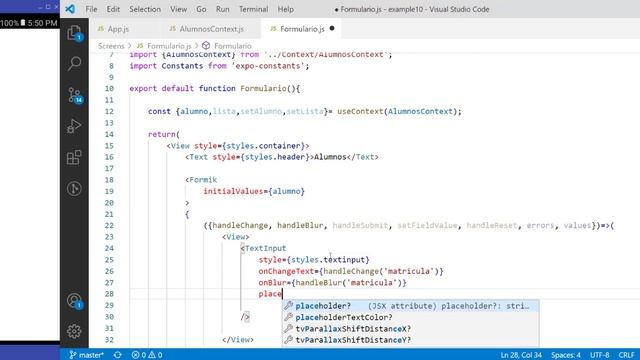
Task: Click the unsaved dot on Formulario.js tab
Action: tap(332, 29)
